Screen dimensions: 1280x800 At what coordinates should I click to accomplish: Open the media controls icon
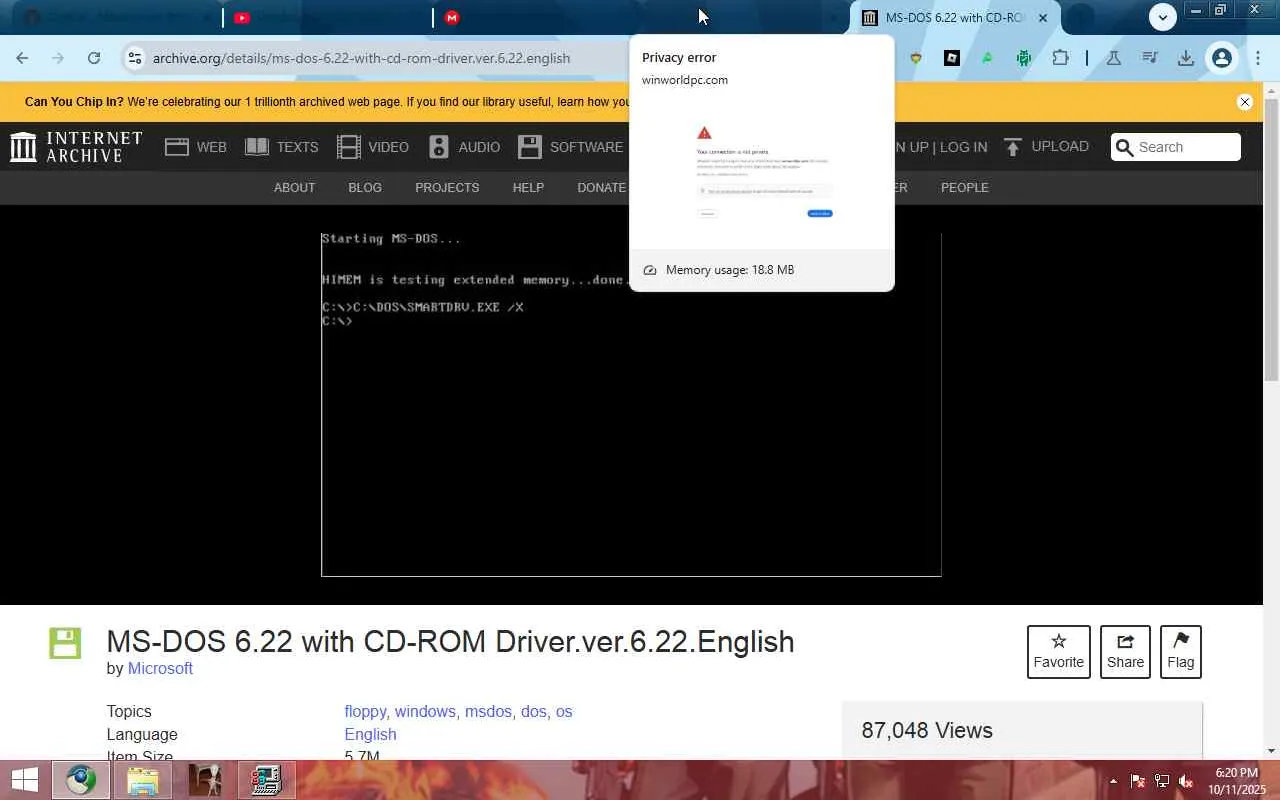1150,58
